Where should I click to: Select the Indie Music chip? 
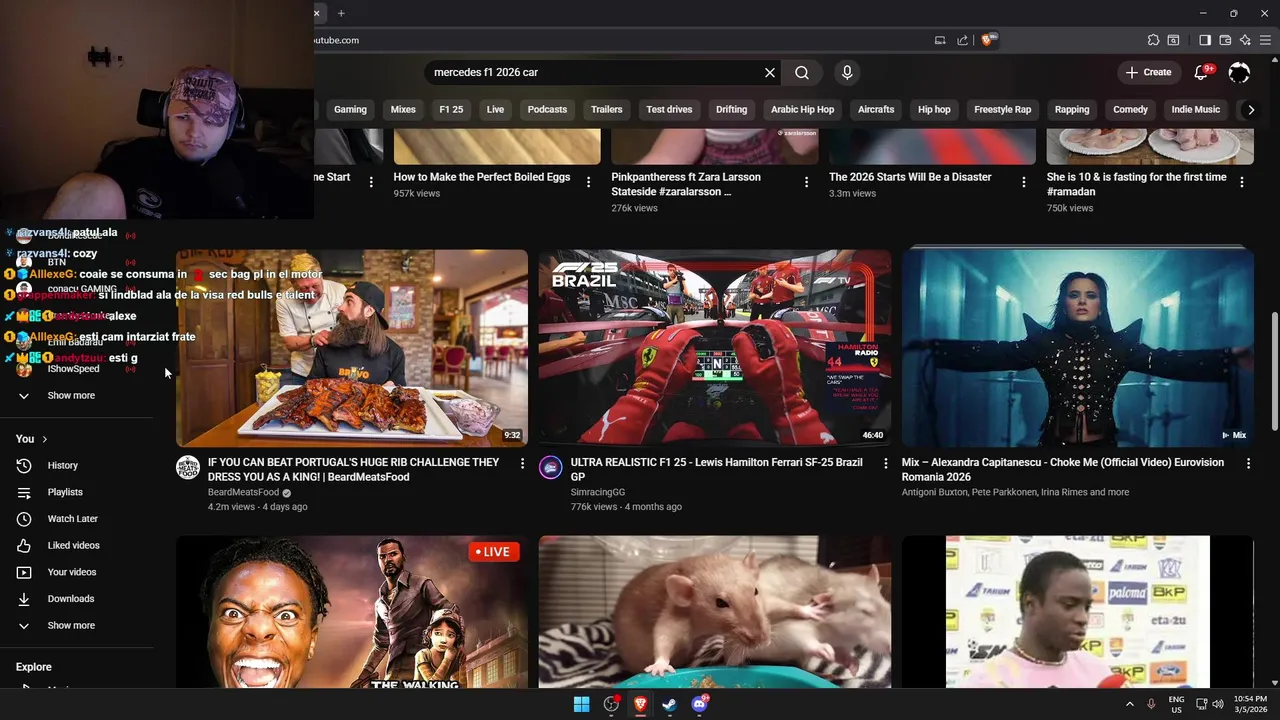[x=1196, y=109]
